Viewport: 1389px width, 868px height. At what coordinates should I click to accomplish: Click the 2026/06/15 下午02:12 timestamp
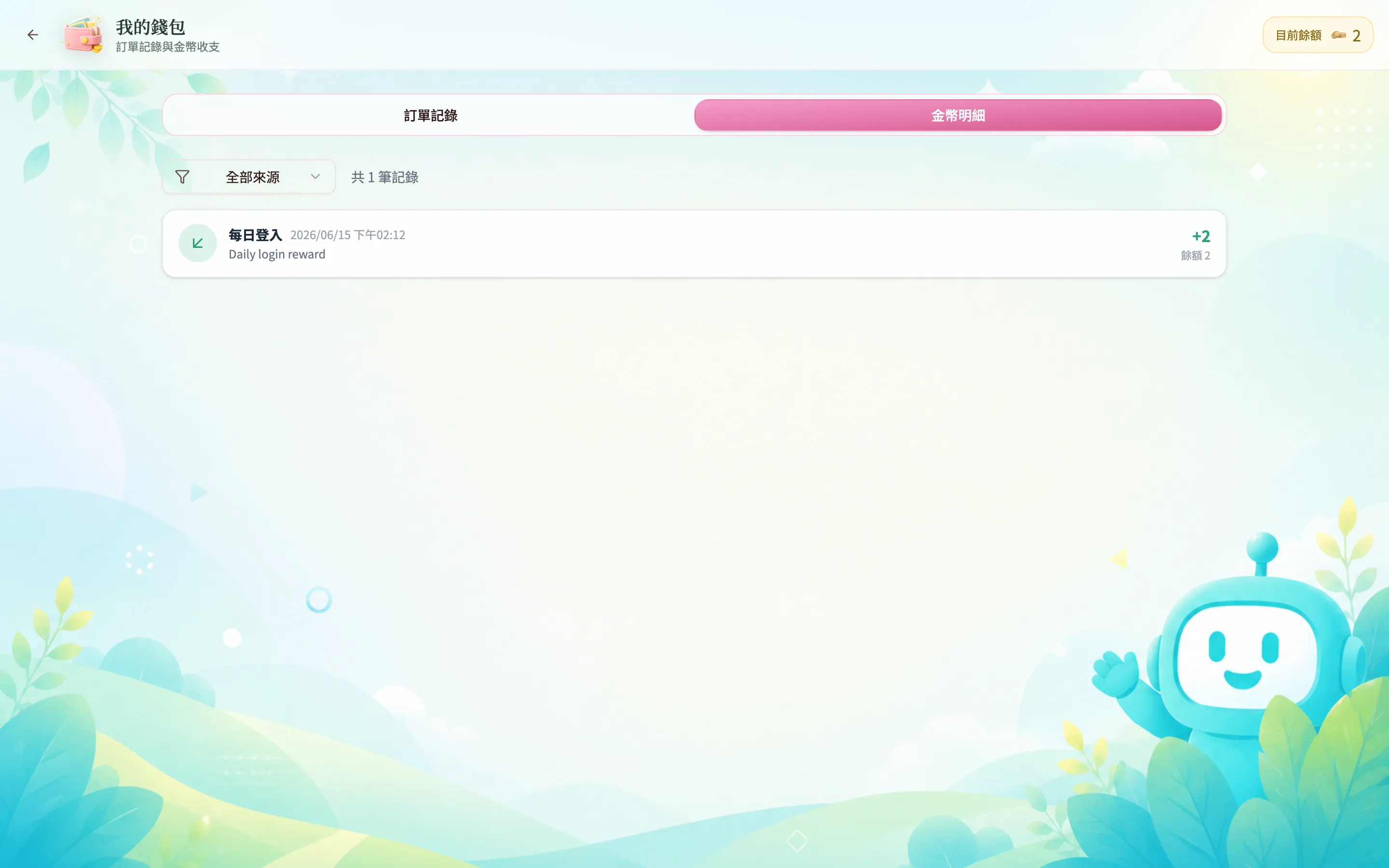point(348,235)
